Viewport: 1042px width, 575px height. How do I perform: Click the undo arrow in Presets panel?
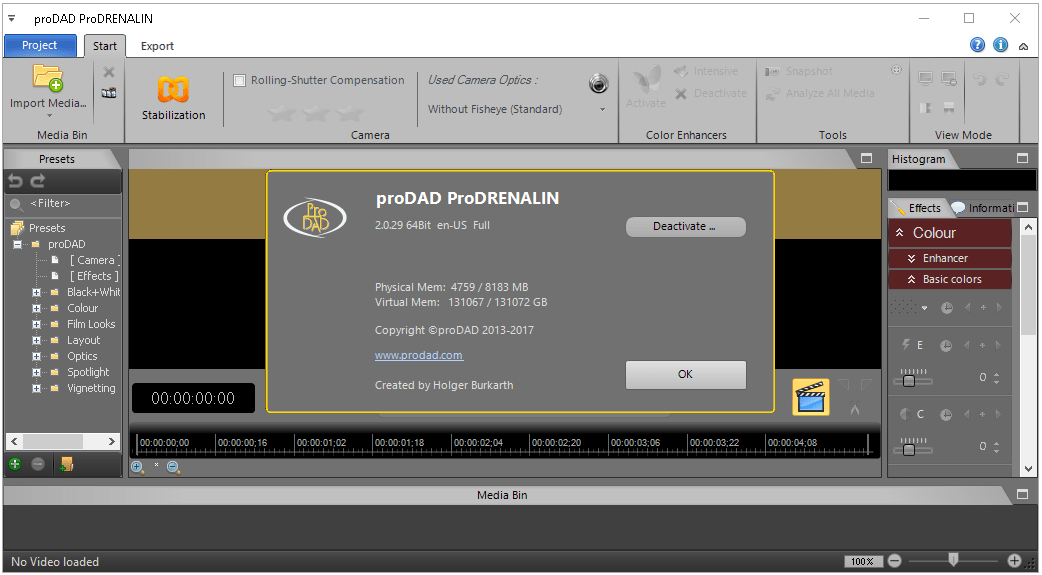pos(16,181)
